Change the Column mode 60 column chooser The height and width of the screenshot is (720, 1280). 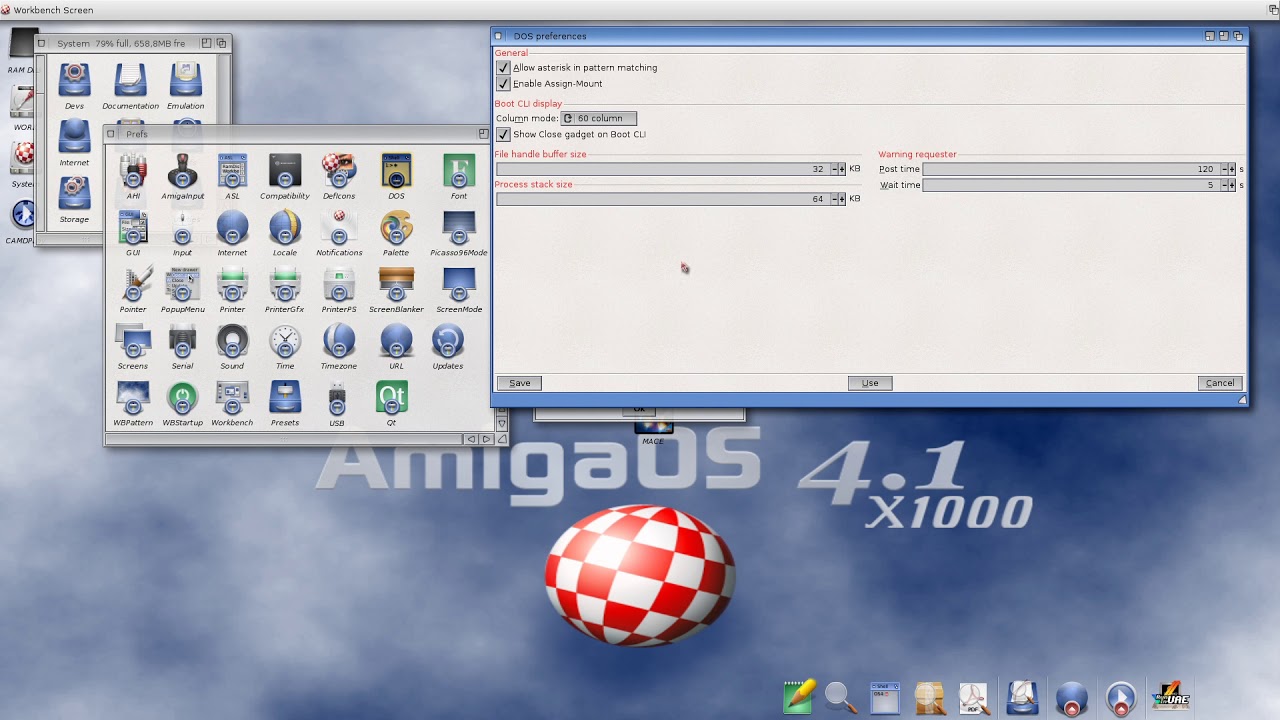coord(598,118)
